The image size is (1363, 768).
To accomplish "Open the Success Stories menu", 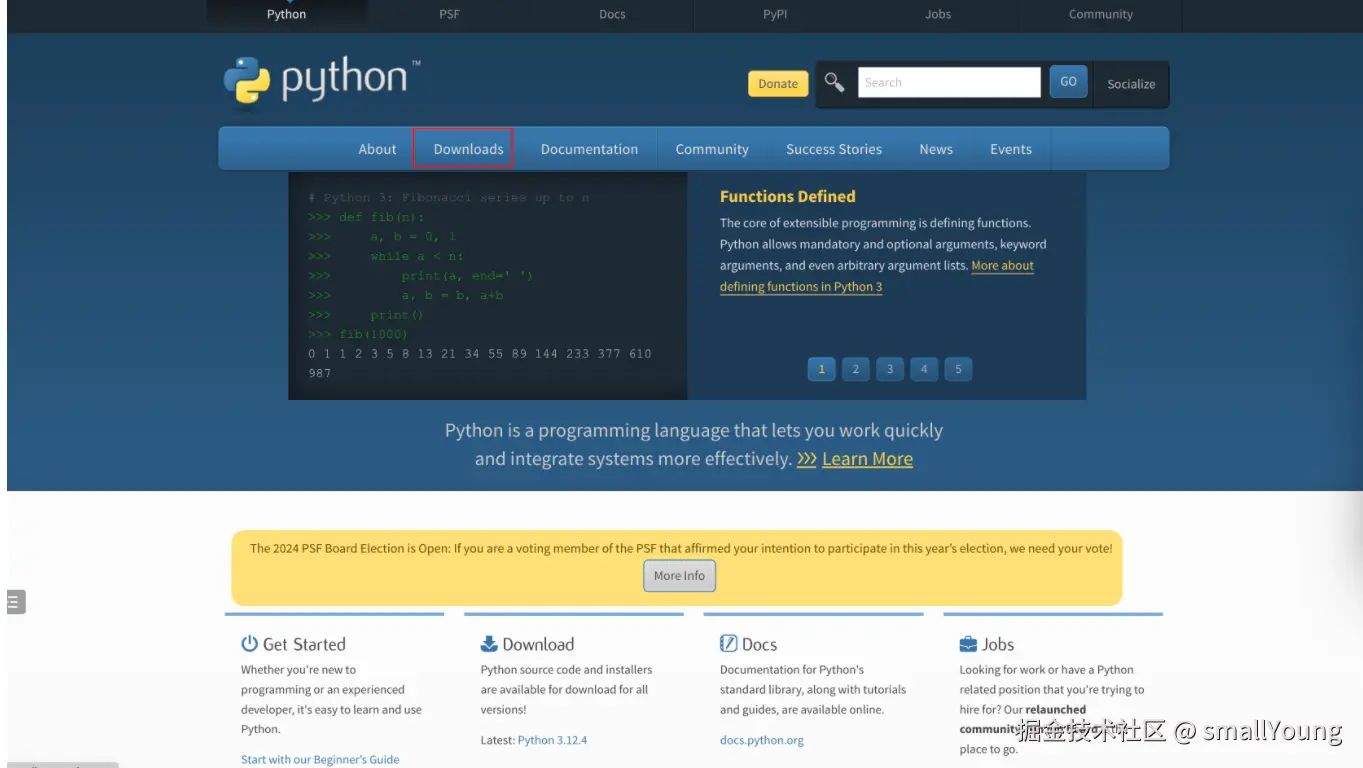I will coord(834,149).
